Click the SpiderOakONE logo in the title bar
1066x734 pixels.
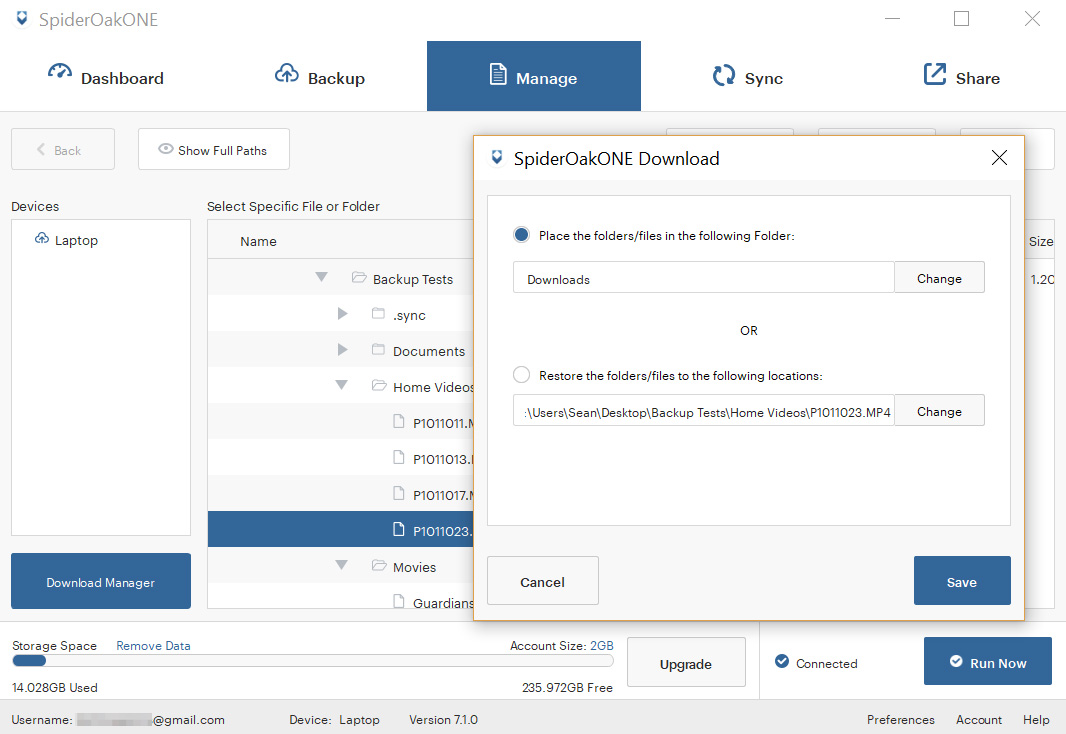point(22,19)
